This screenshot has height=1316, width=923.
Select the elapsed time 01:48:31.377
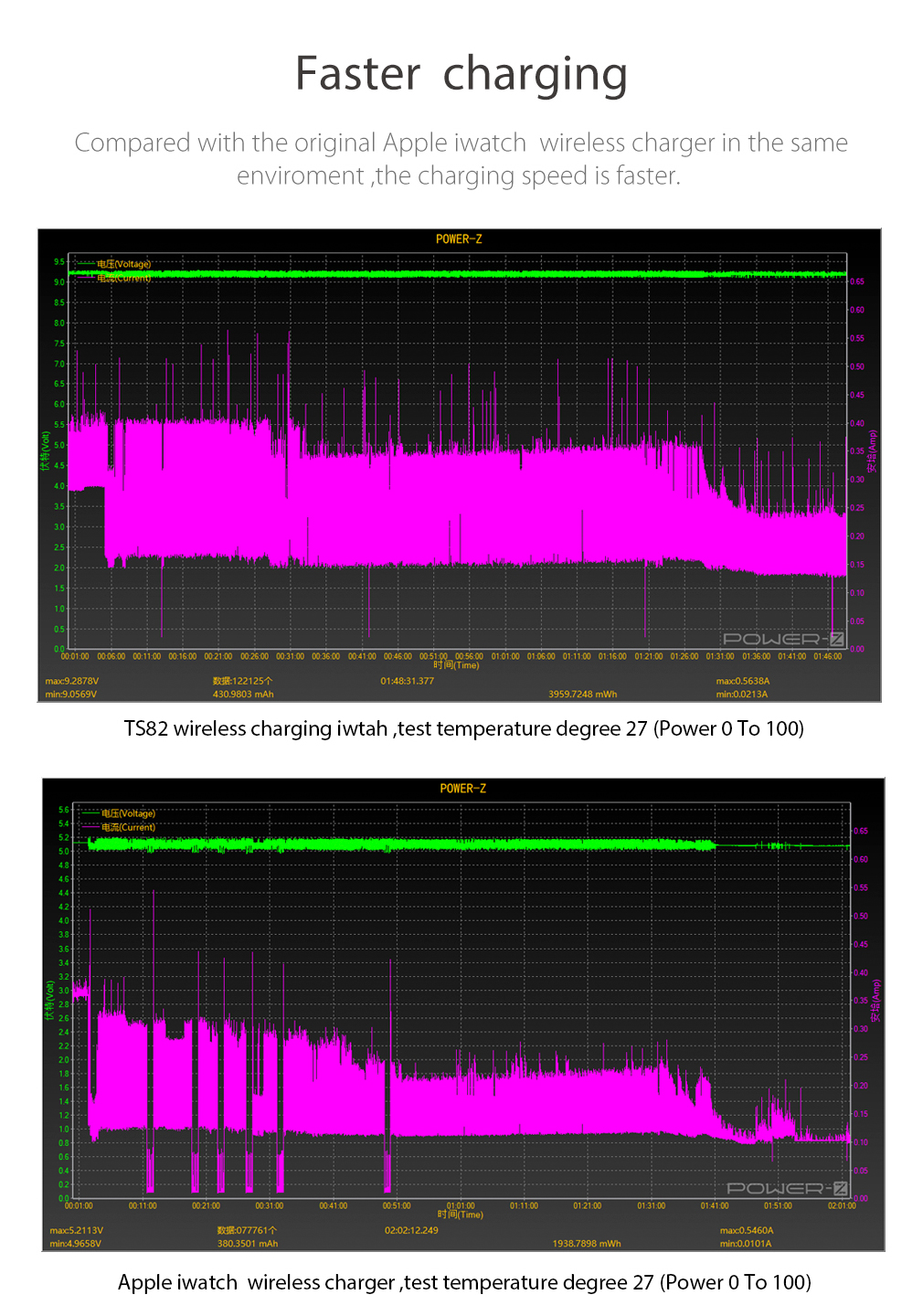click(408, 681)
